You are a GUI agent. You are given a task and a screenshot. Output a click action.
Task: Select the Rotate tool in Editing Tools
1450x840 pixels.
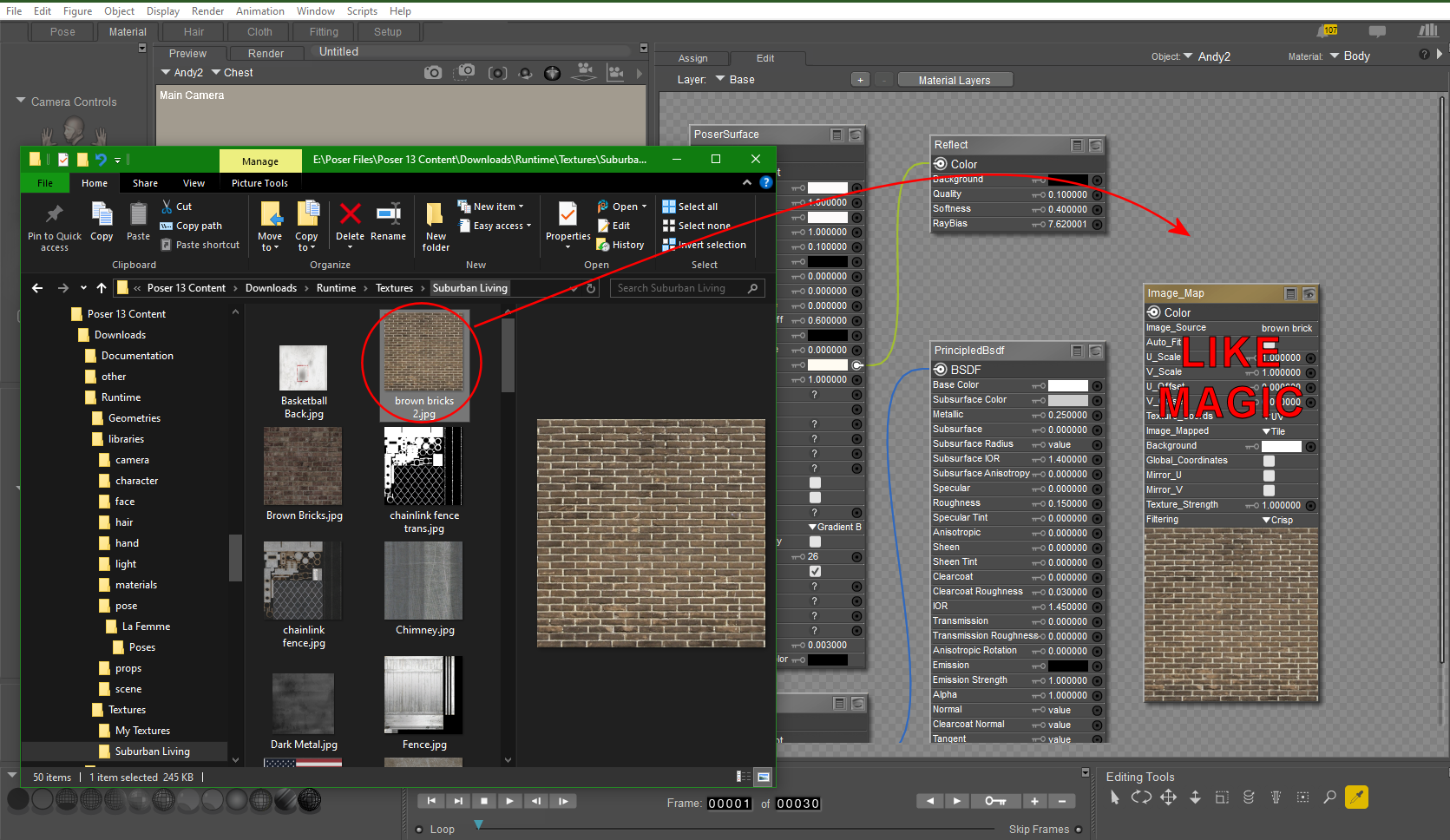click(1141, 797)
